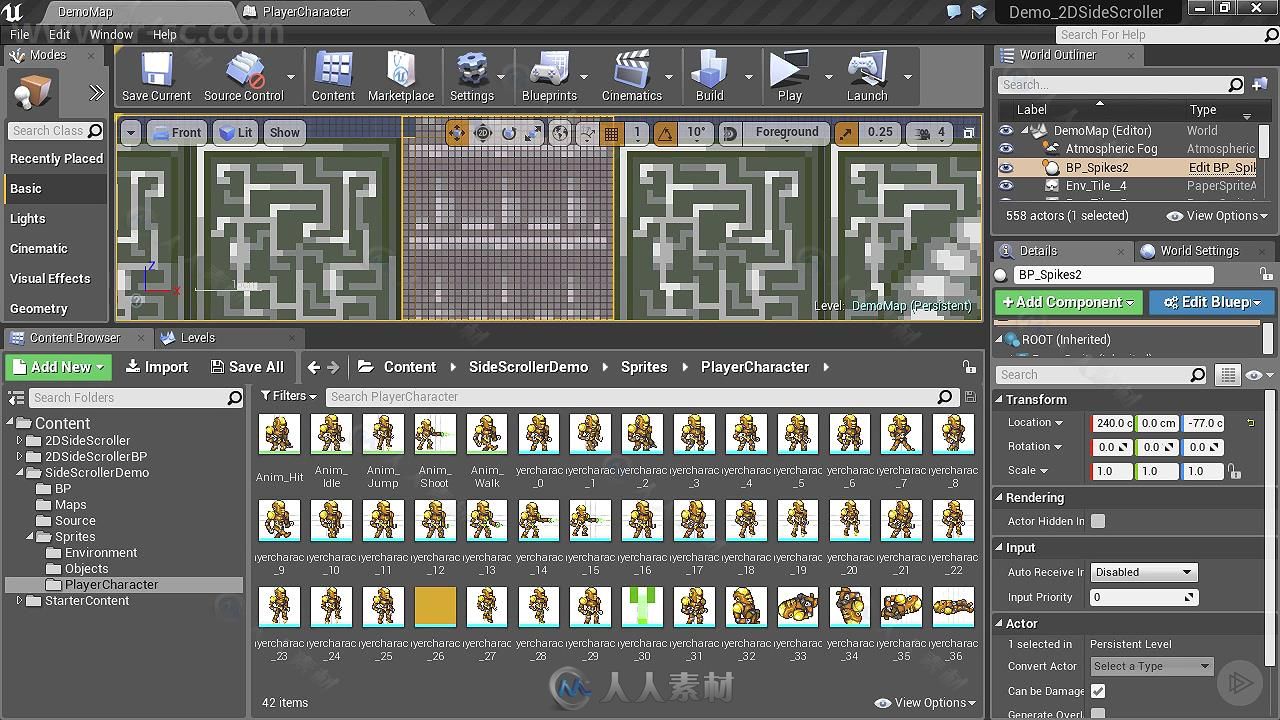This screenshot has width=1280, height=720.
Task: Select the Lights category in Modes
Action: [54, 219]
